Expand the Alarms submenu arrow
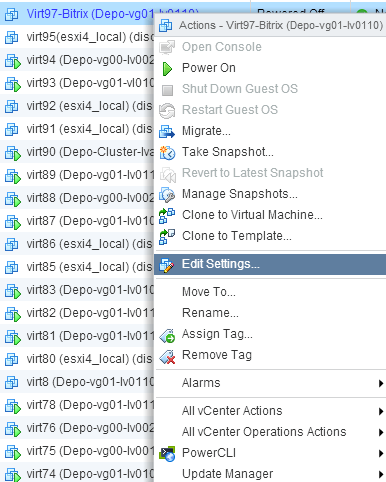The image size is (386, 482). coord(381,383)
